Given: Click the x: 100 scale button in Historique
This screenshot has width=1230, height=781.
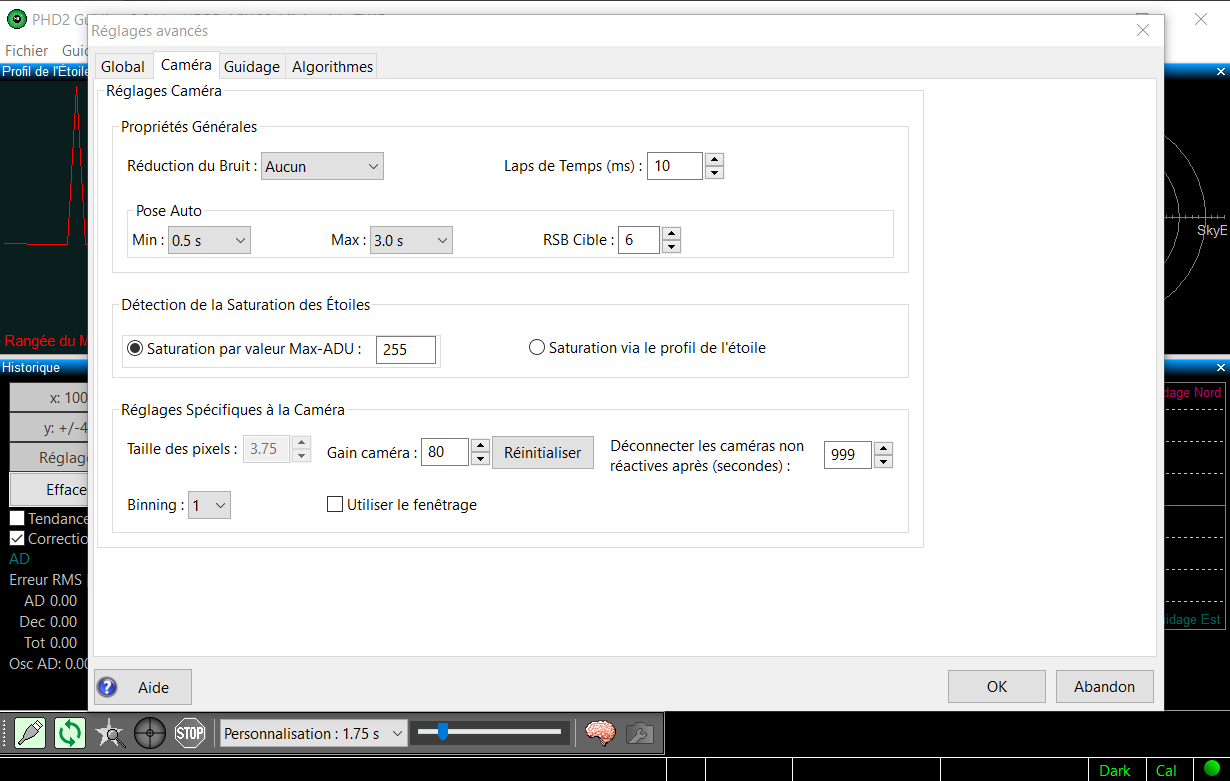Looking at the screenshot, I should (50, 397).
